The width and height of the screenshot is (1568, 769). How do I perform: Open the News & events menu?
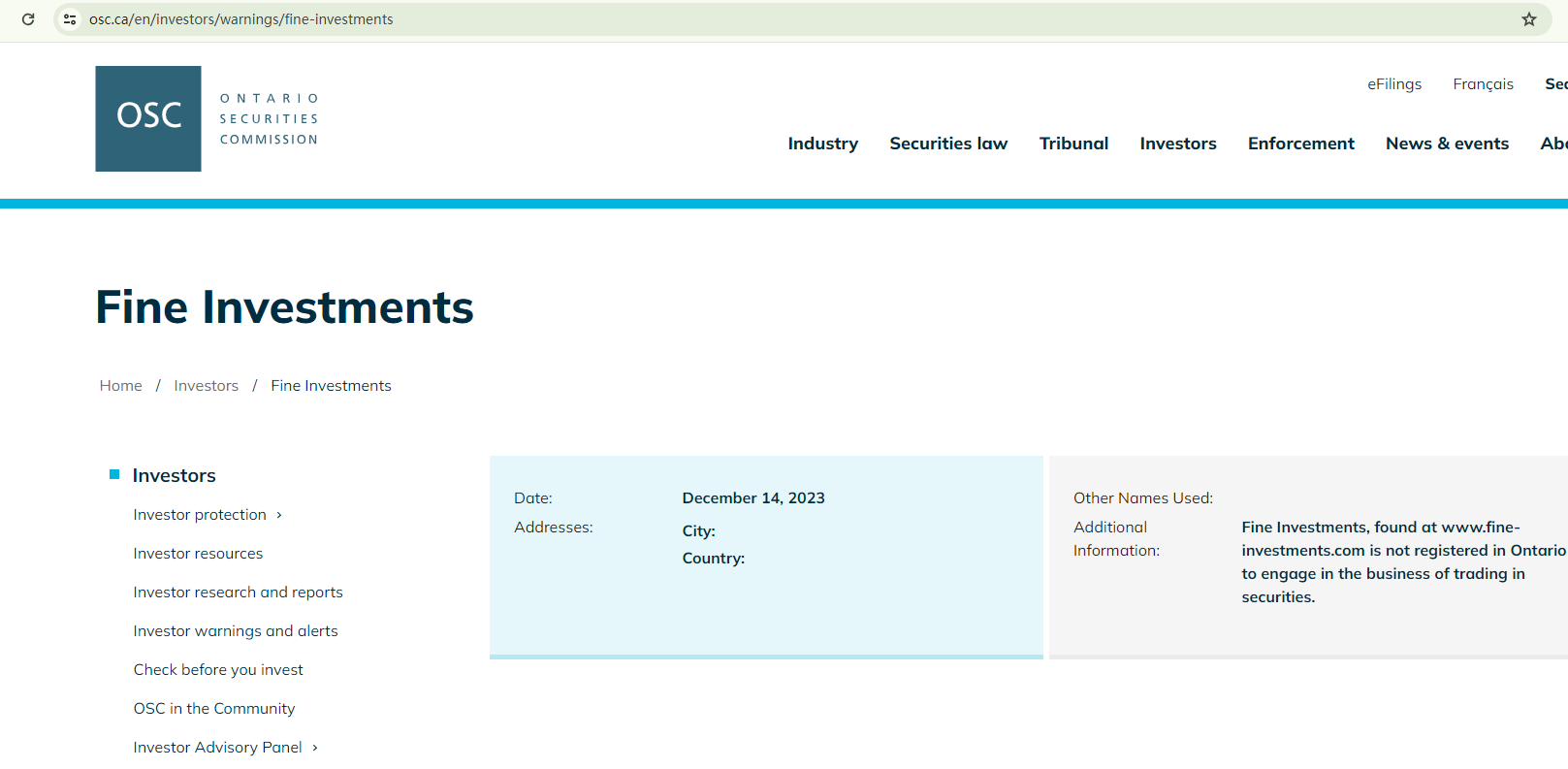tap(1447, 144)
